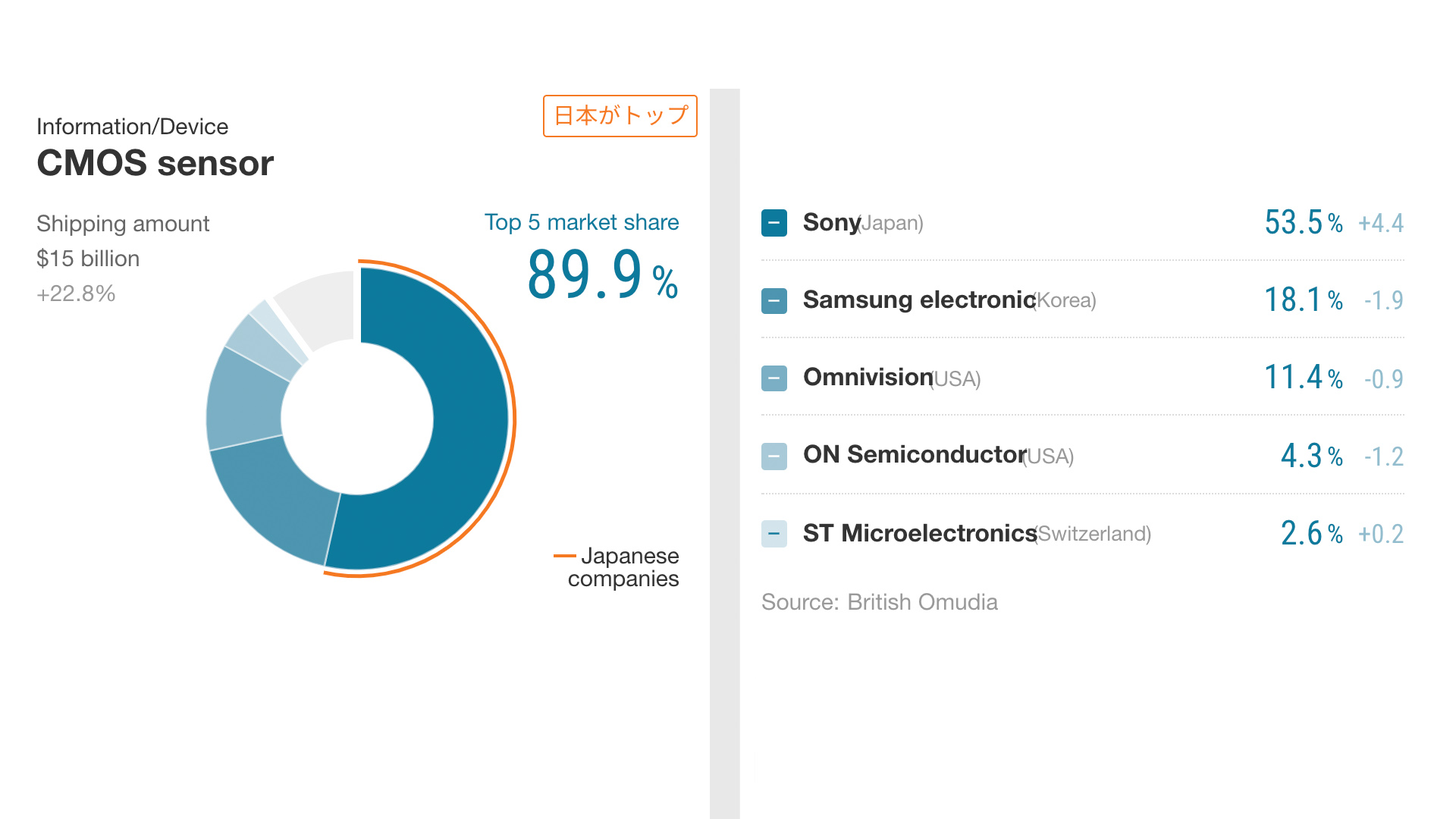Click the large dark-teal Sony donut segment

click(455, 425)
